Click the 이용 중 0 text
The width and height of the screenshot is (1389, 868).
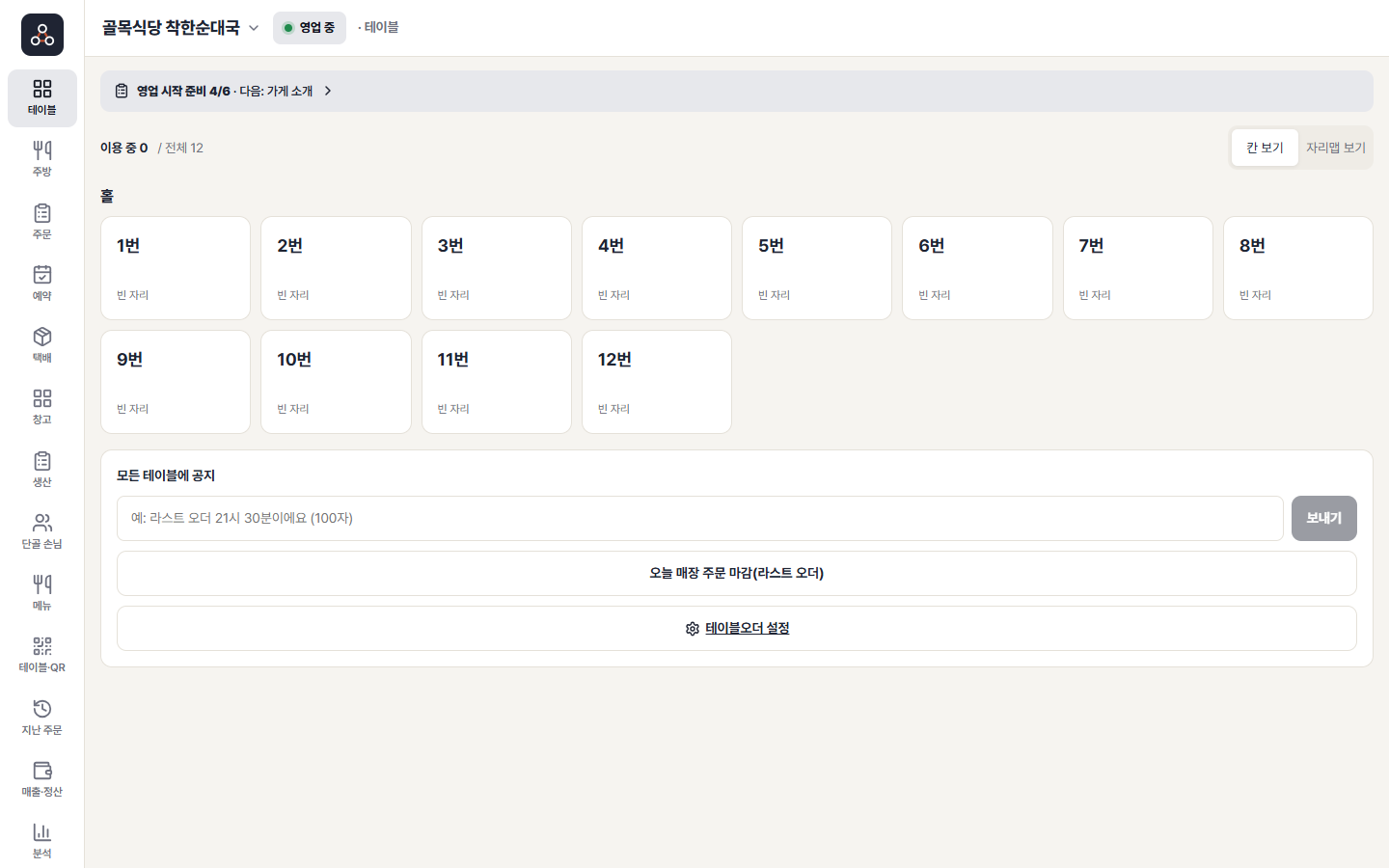124,148
